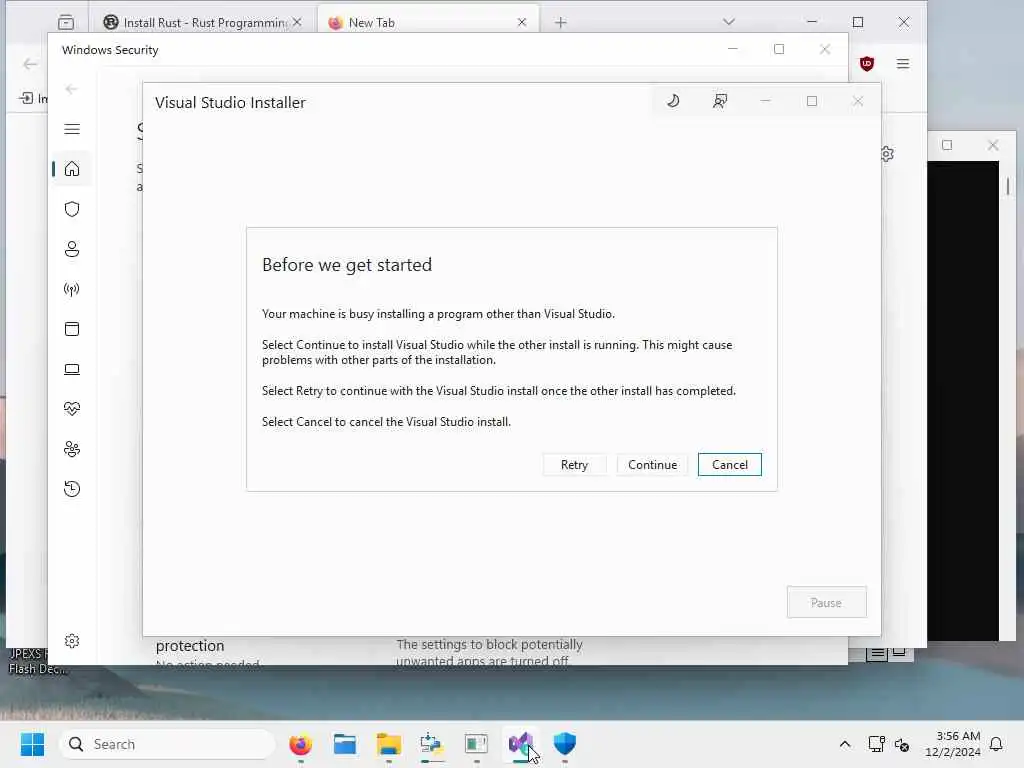
Task: Open Windows Security settings gear
Action: (72, 641)
